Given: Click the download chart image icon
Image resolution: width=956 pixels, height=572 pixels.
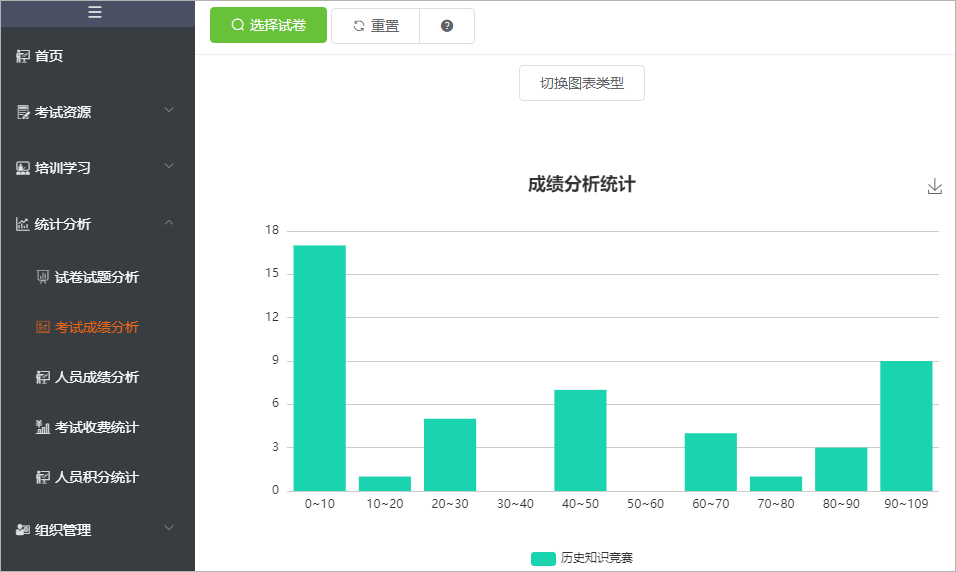Looking at the screenshot, I should [x=935, y=187].
